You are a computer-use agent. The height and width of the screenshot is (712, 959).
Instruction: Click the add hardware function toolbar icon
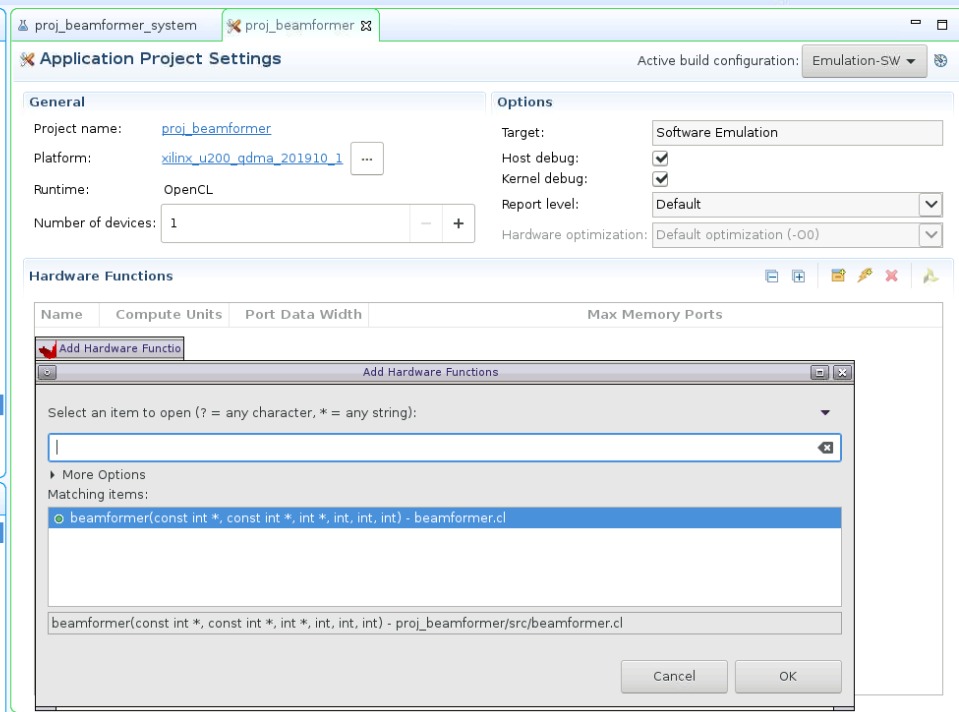[838, 276]
